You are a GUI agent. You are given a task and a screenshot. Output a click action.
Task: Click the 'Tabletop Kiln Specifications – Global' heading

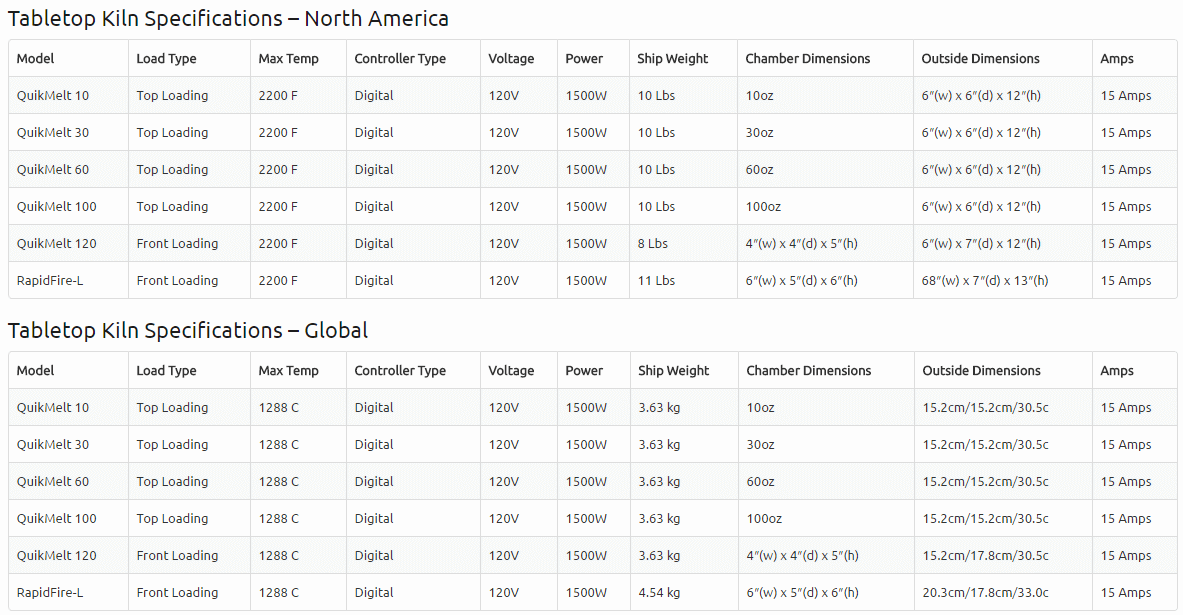point(188,331)
